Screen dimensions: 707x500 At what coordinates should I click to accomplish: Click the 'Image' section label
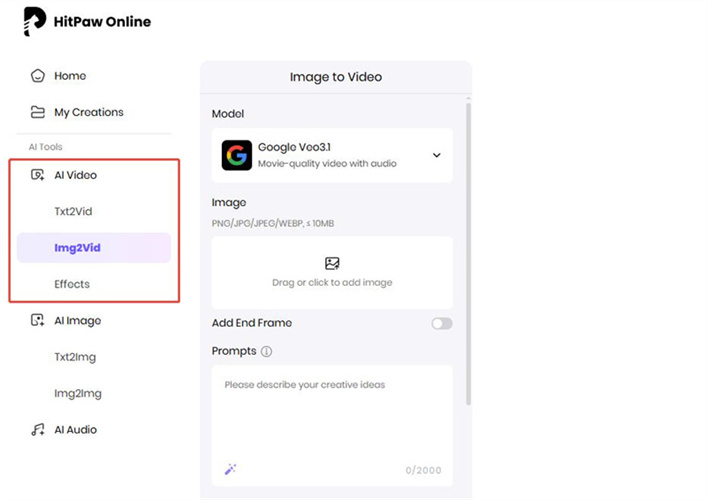tap(229, 203)
